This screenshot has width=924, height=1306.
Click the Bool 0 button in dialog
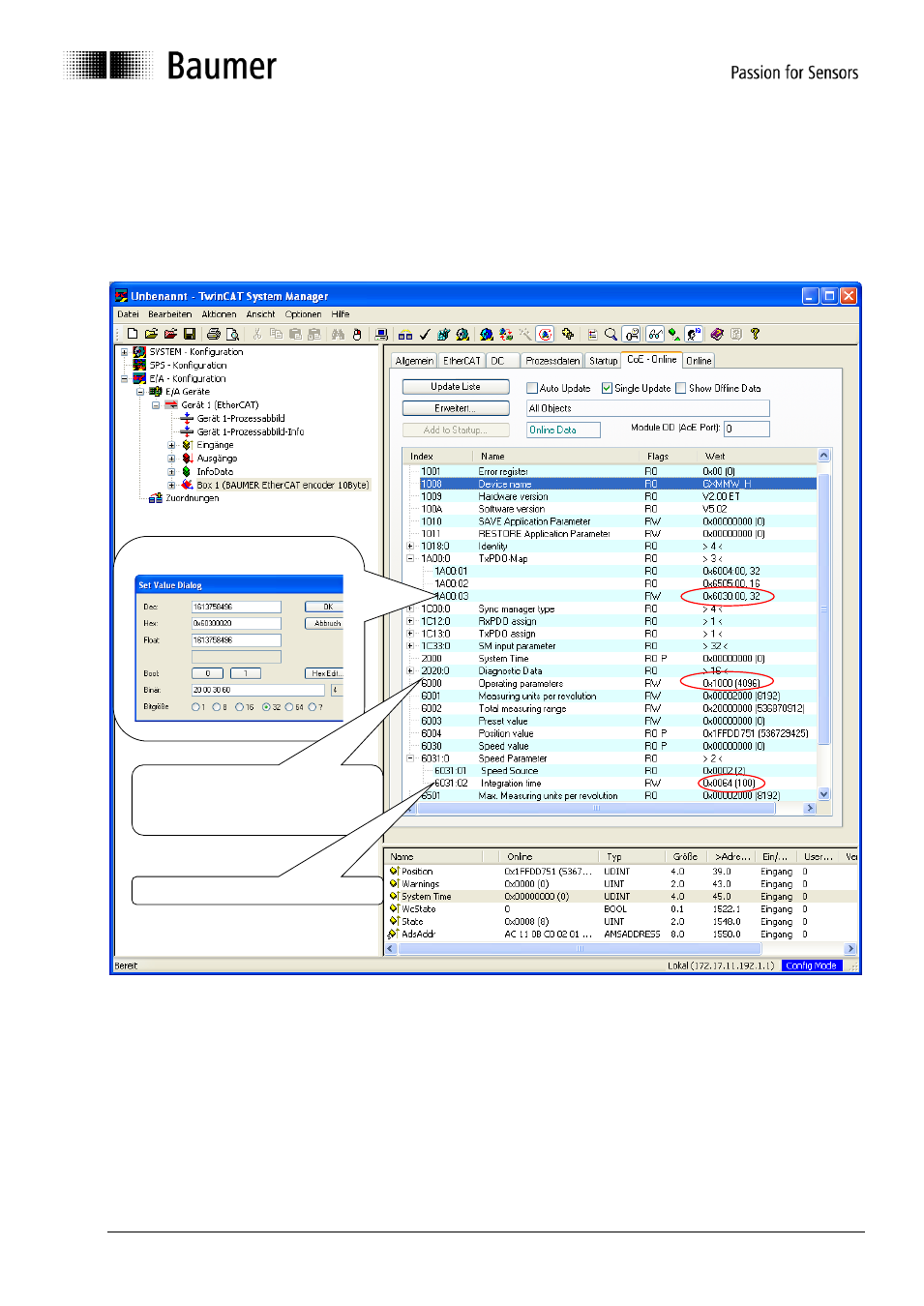pyautogui.click(x=207, y=673)
